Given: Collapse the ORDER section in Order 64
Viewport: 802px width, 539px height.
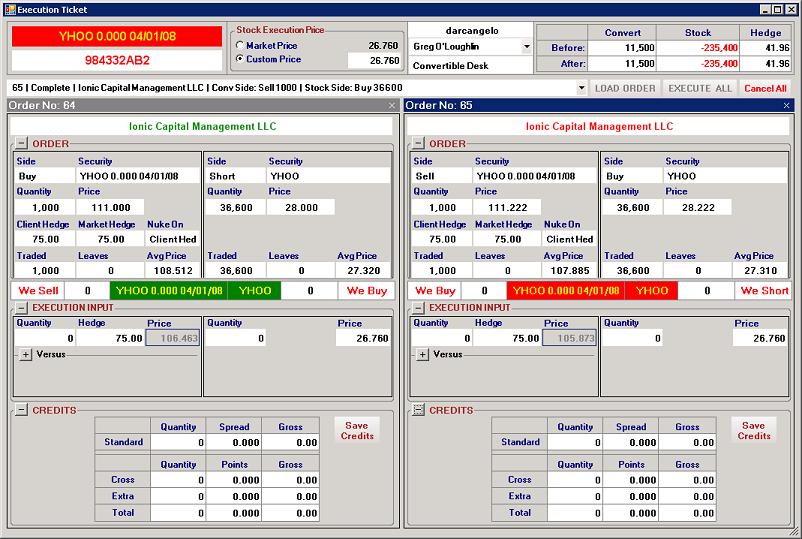Looking at the screenshot, I should pos(21,143).
